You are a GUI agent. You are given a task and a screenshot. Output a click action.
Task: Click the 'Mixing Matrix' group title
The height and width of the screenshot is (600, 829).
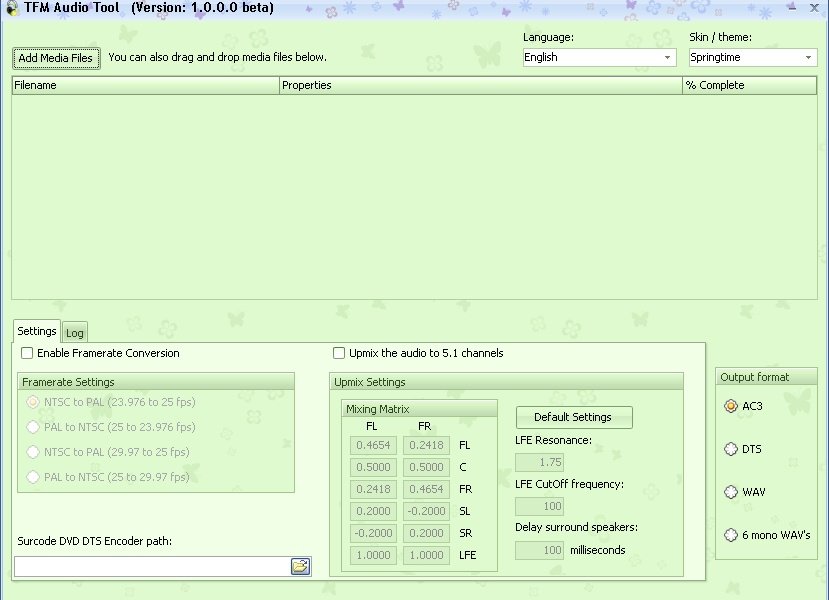click(377, 409)
